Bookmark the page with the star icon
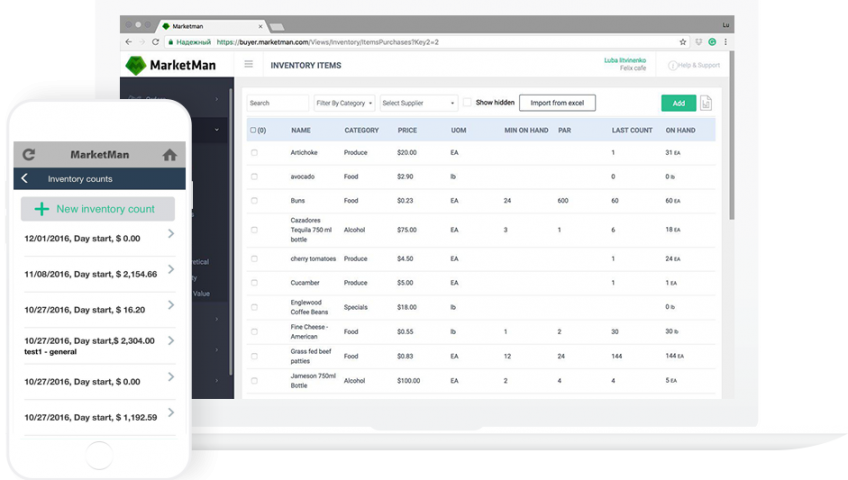Screen dimensions: 848x480 coord(683,42)
